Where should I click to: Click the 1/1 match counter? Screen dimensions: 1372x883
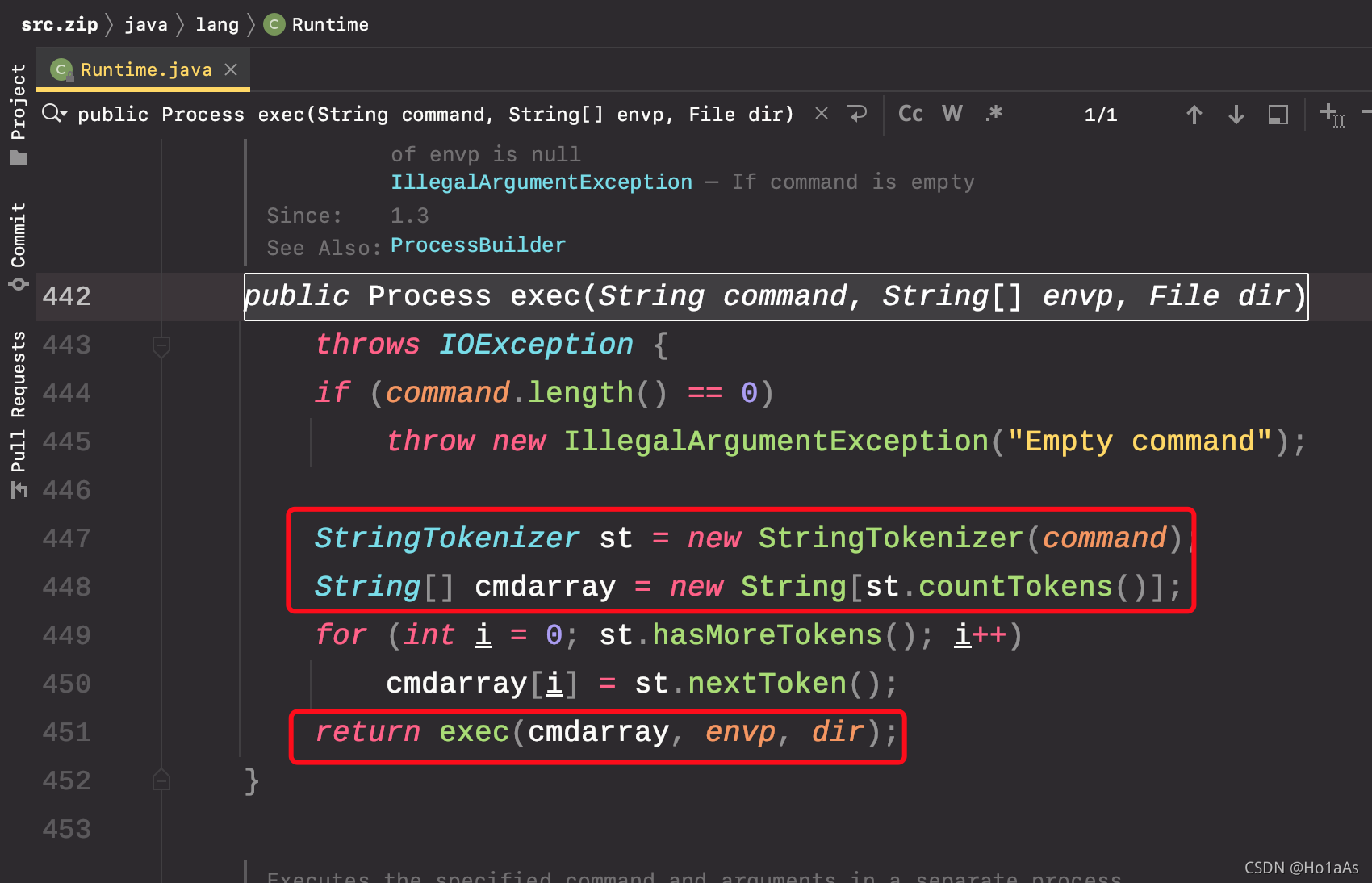(x=1101, y=115)
